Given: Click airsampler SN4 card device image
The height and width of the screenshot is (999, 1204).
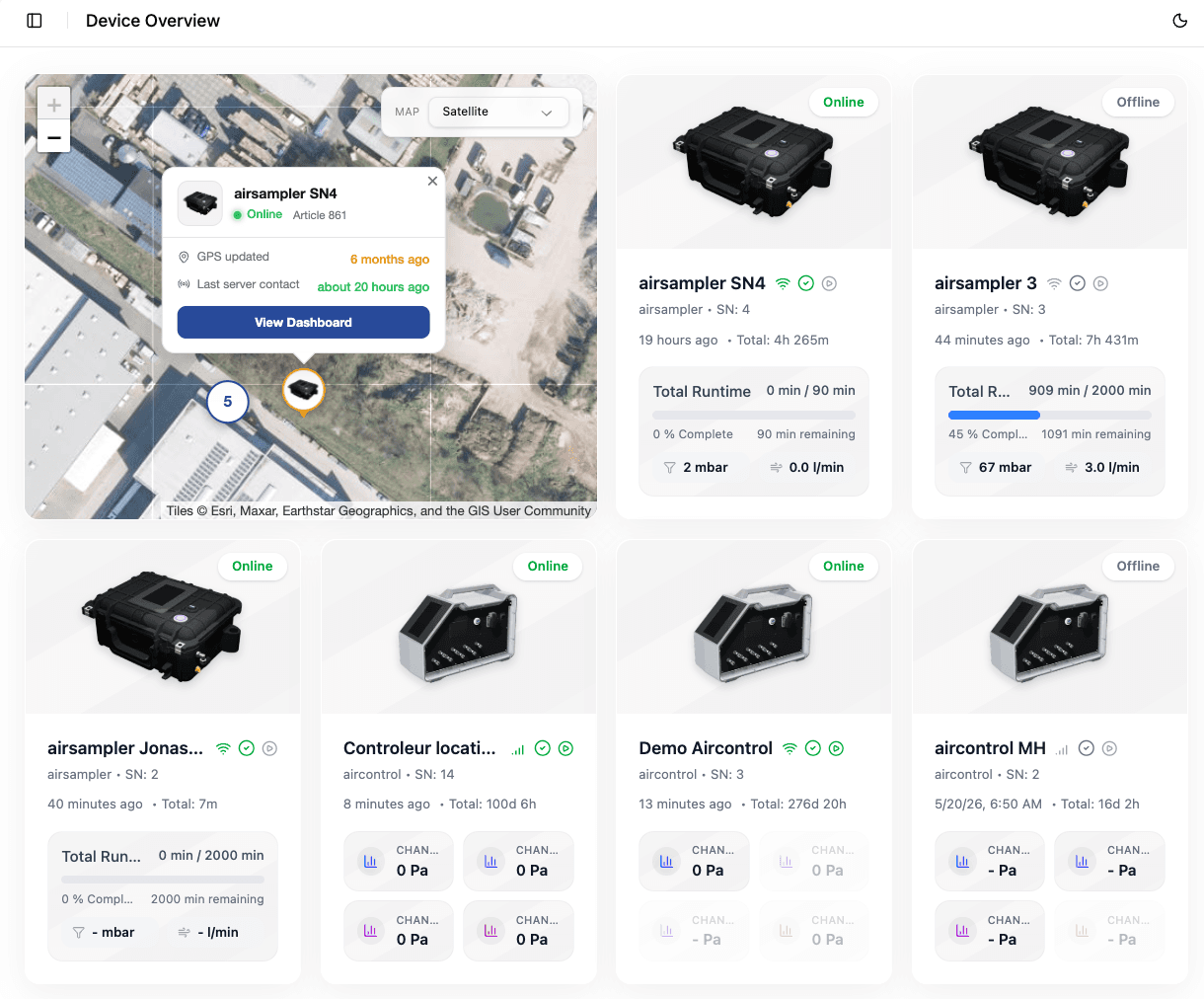Looking at the screenshot, I should point(753,162).
